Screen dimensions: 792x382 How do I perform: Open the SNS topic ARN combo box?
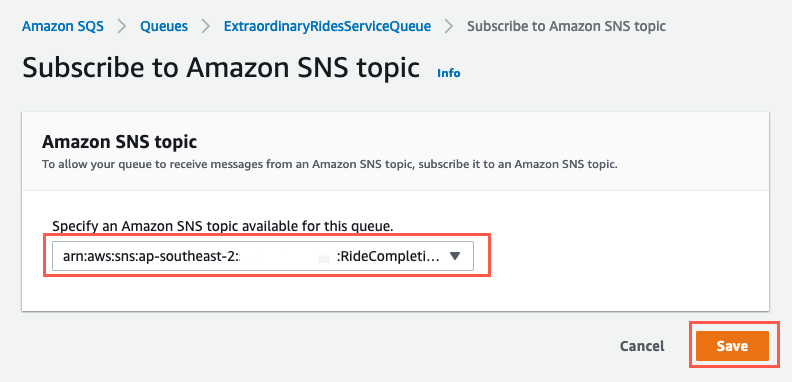263,256
